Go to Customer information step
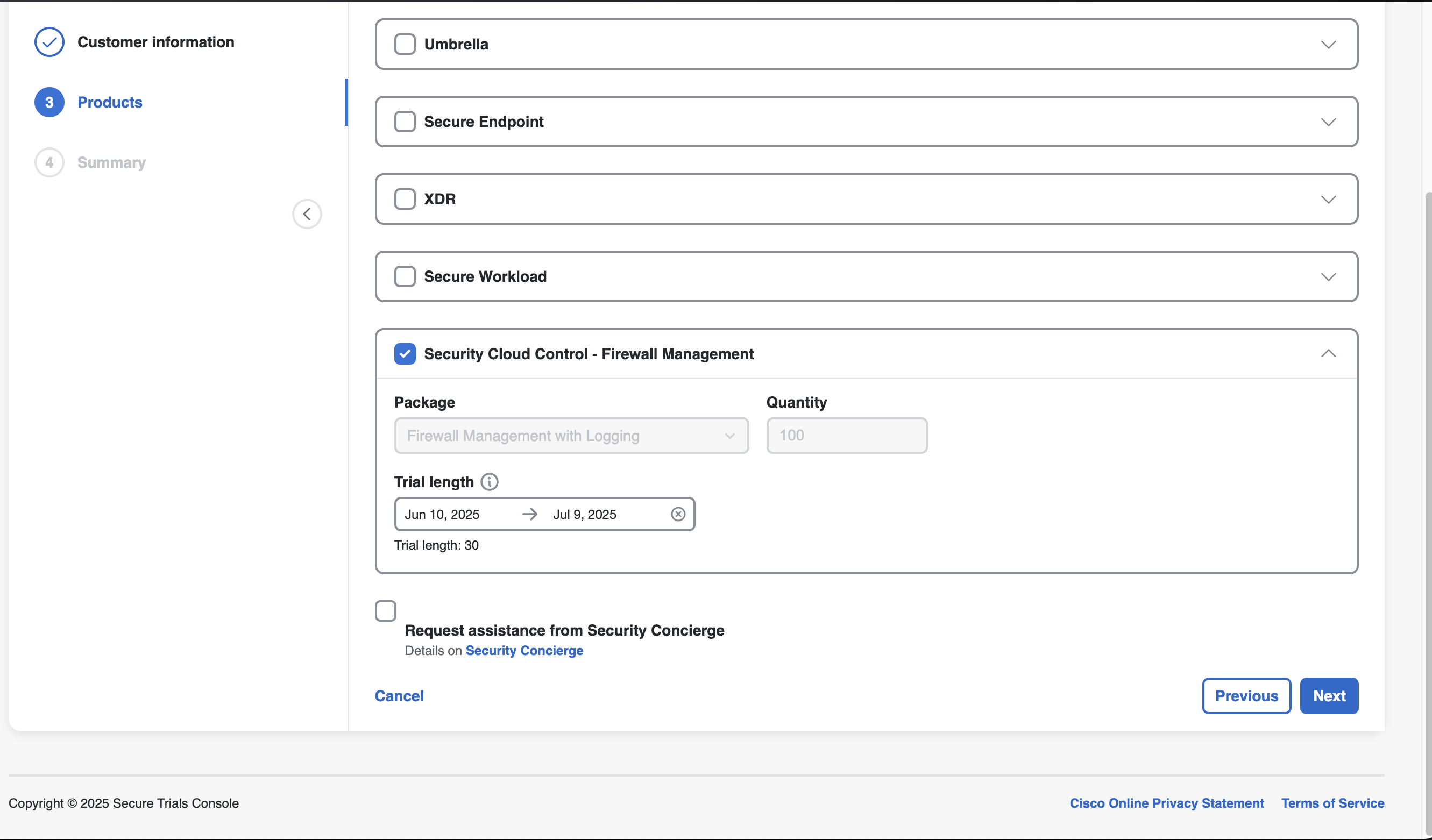Screen dimensions: 1432x840 155,42
